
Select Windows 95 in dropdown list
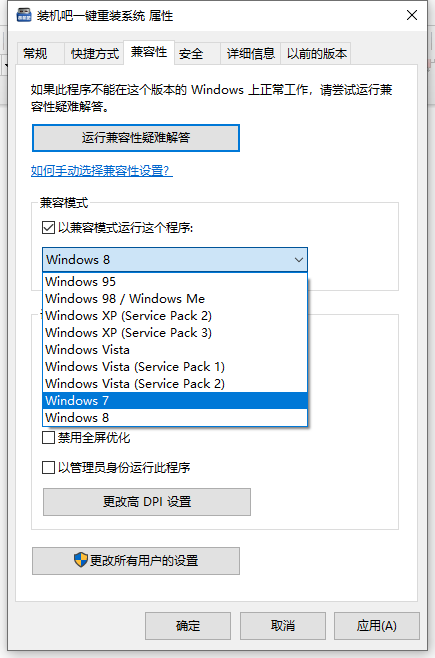(x=175, y=282)
